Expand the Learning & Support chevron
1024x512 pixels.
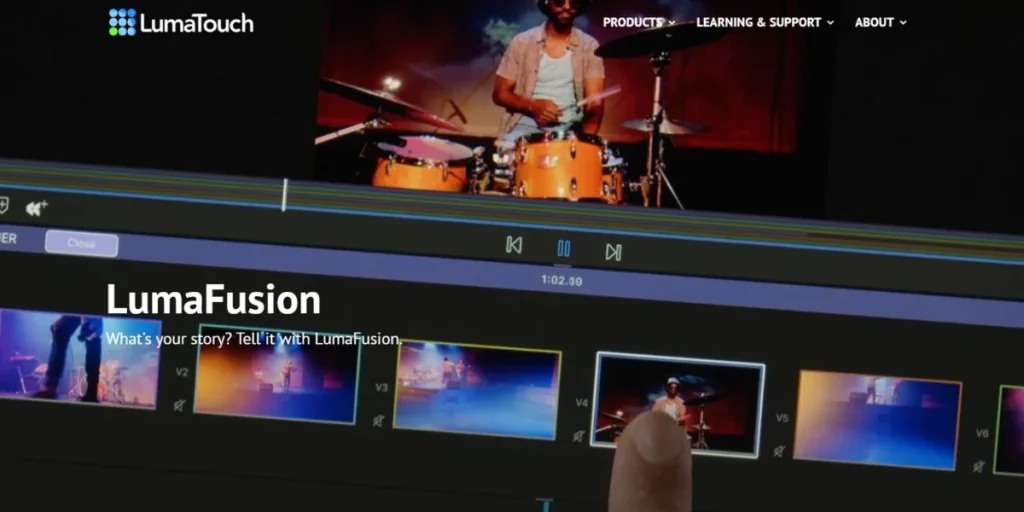[x=831, y=23]
